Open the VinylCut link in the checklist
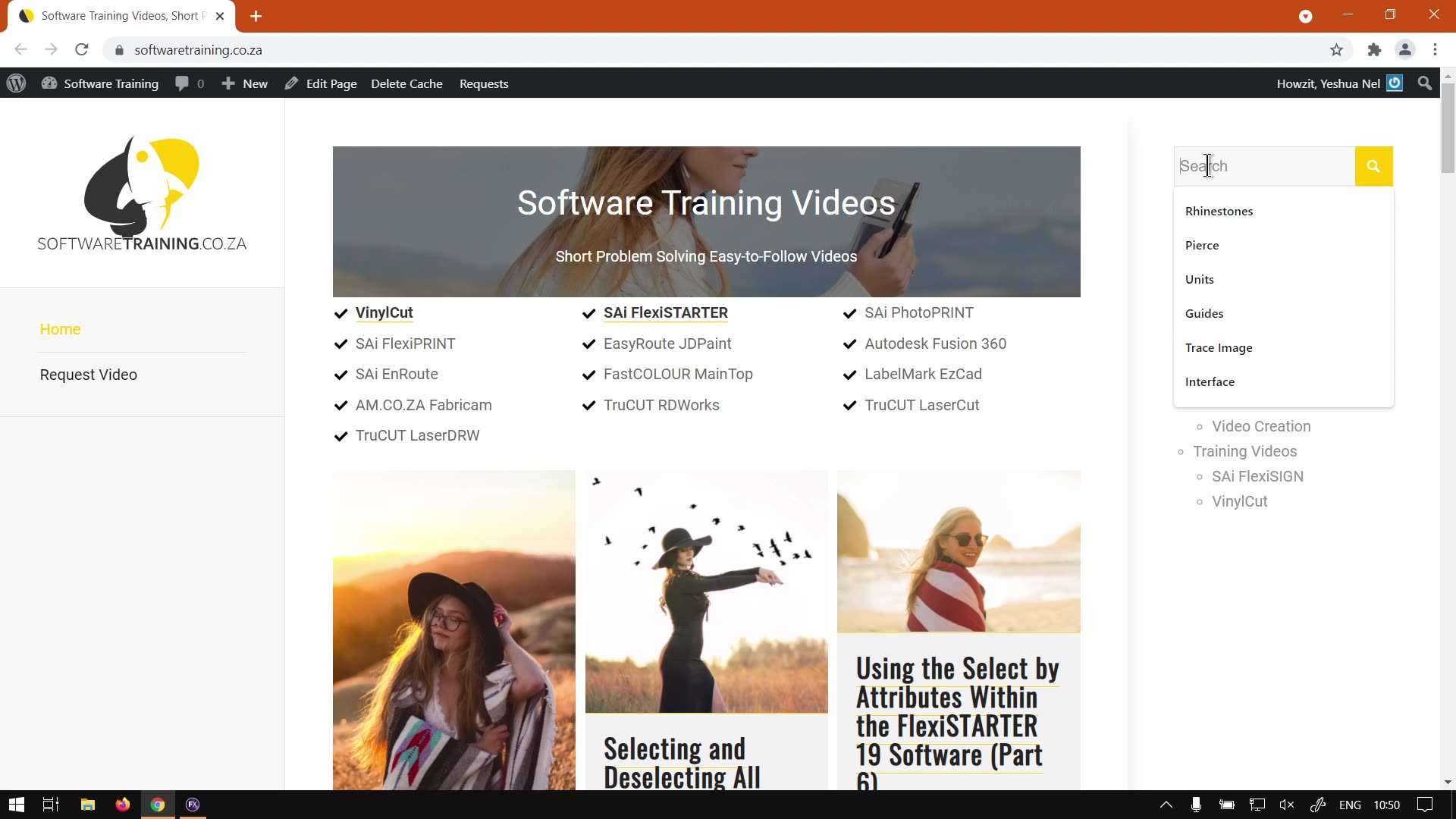Image resolution: width=1456 pixels, height=819 pixels. (x=384, y=312)
